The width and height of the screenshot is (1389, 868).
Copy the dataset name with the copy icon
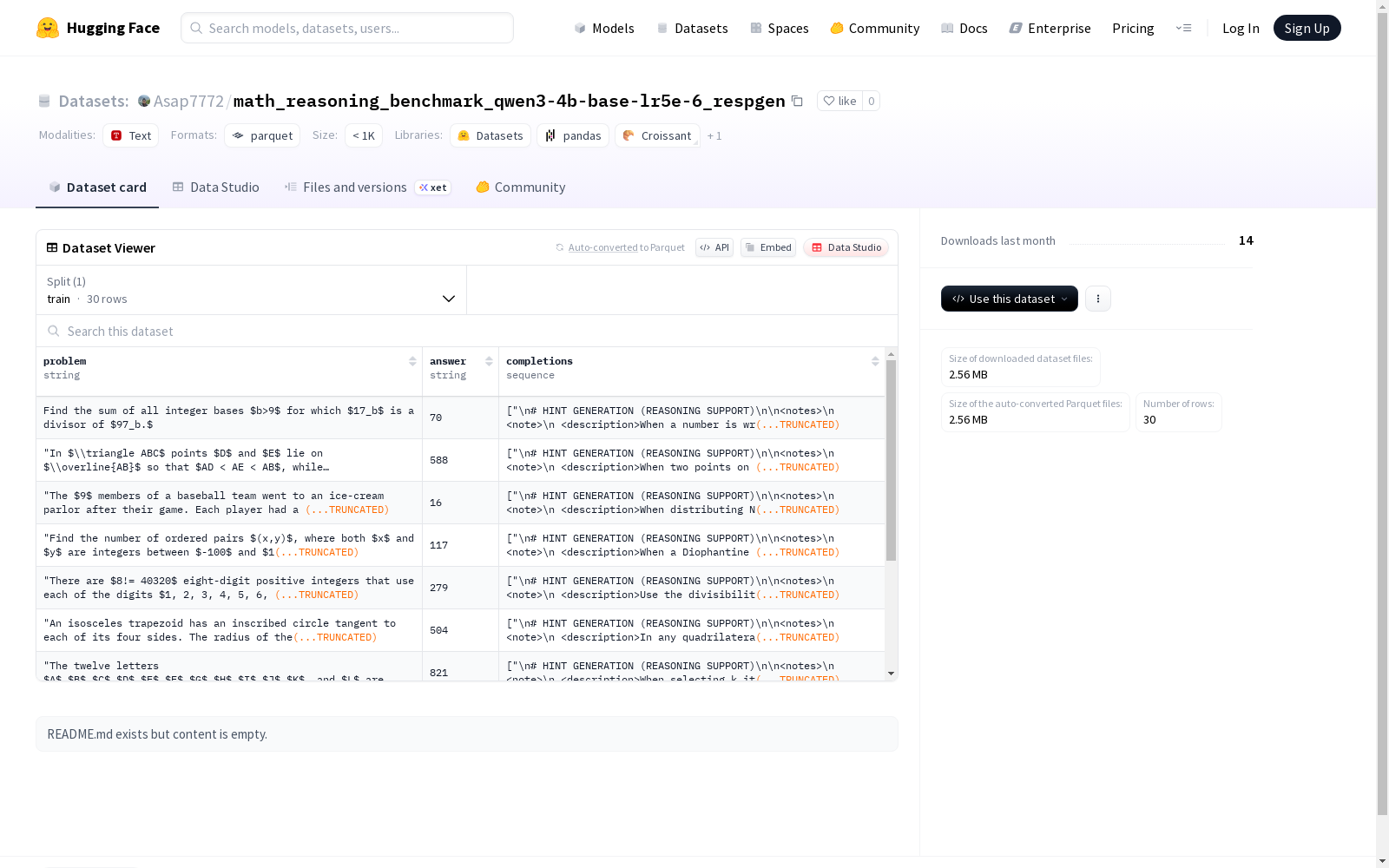(x=797, y=101)
